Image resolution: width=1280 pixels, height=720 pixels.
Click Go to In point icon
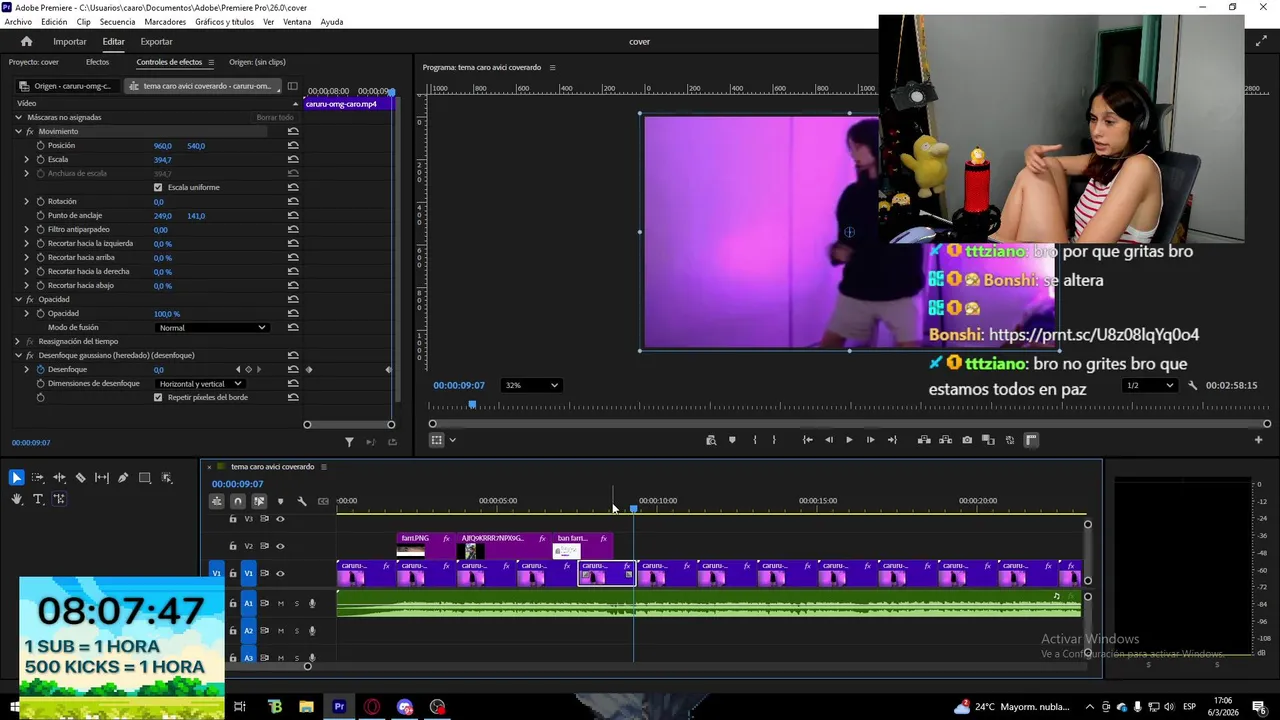807,440
